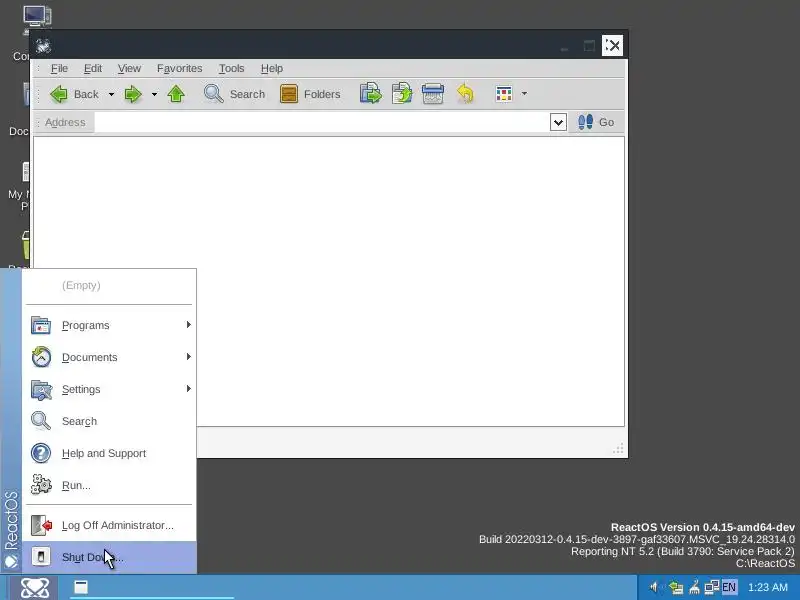Click the green Forward arrow

click(133, 94)
